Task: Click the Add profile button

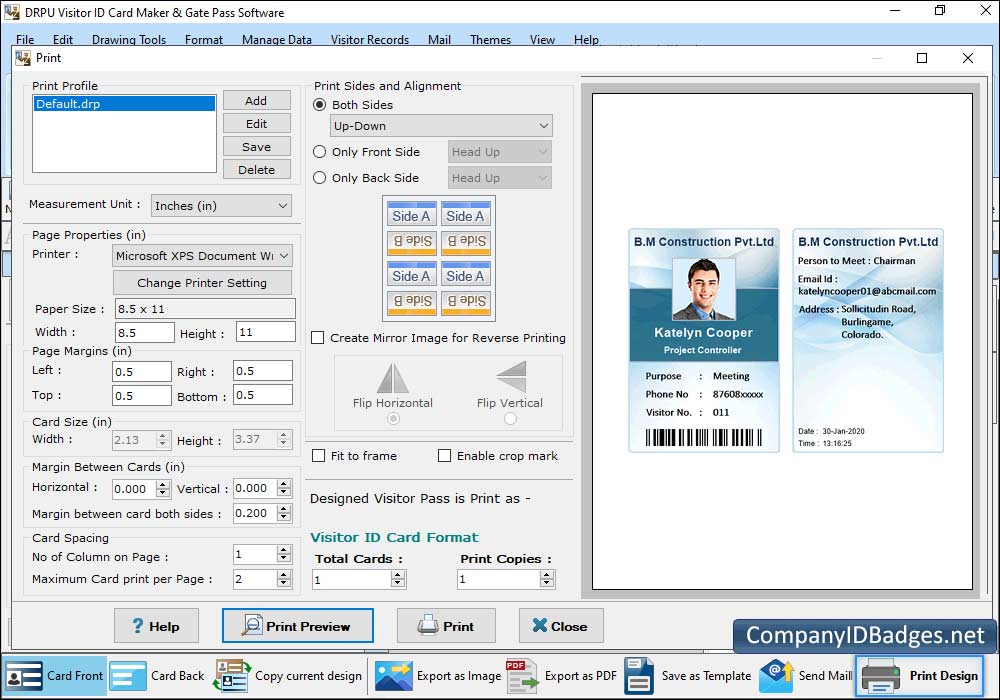Action: pyautogui.click(x=256, y=101)
